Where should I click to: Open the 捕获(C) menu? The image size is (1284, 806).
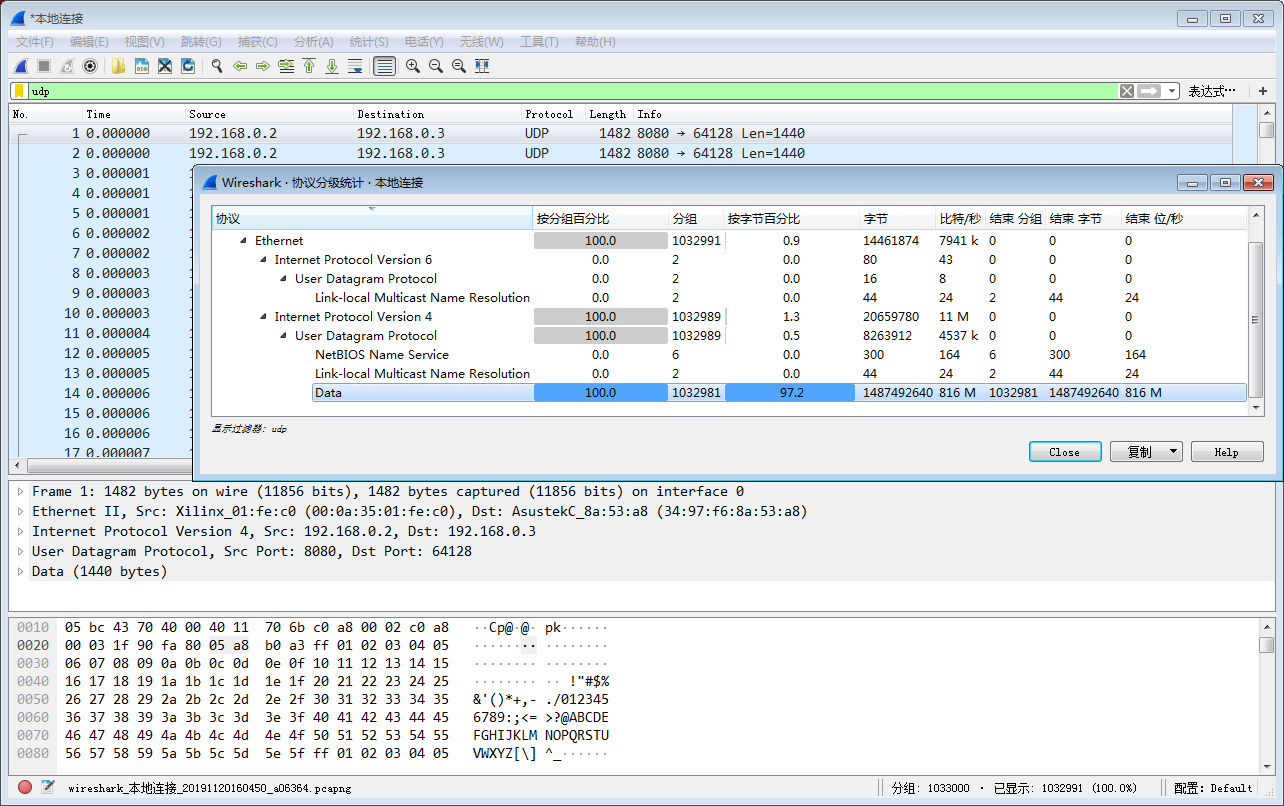click(x=257, y=41)
